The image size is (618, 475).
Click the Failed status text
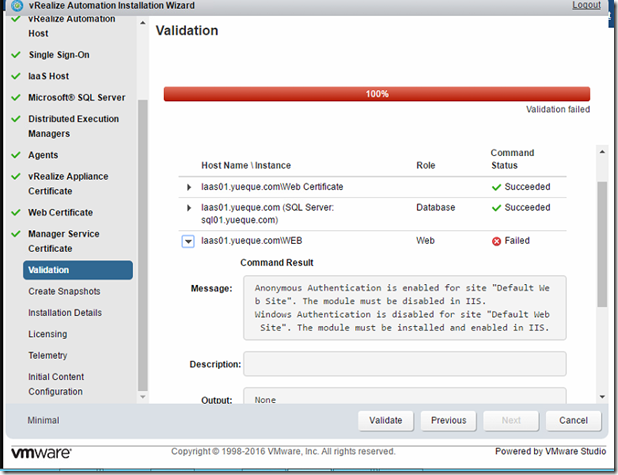(517, 241)
